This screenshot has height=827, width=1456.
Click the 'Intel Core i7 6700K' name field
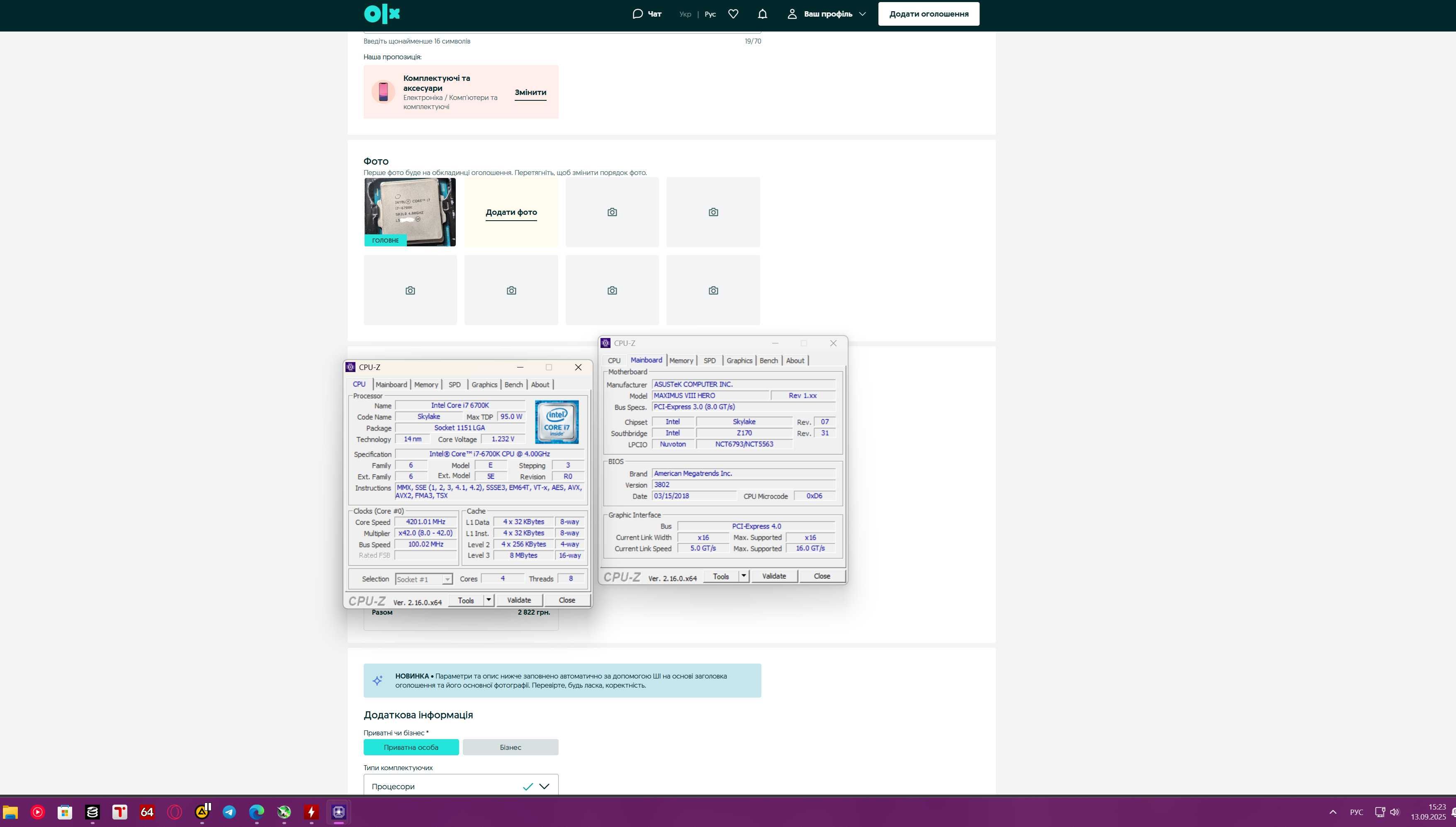coord(460,406)
